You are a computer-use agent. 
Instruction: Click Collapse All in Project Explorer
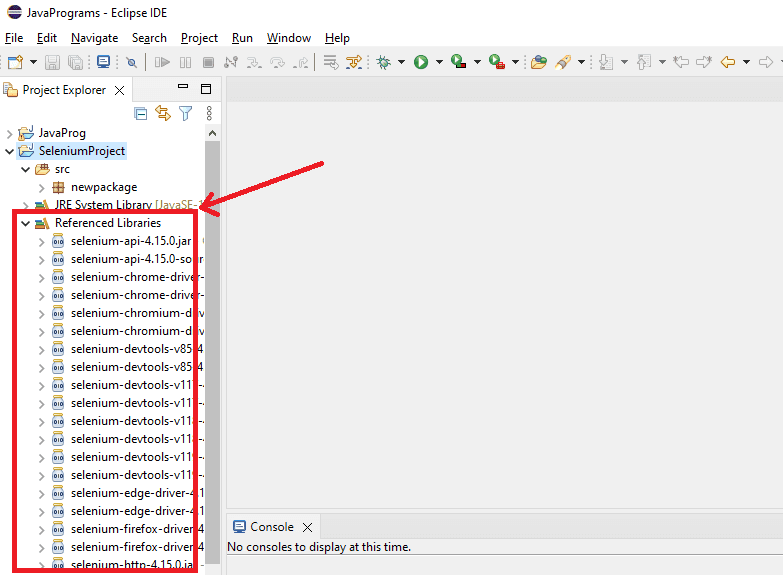141,113
